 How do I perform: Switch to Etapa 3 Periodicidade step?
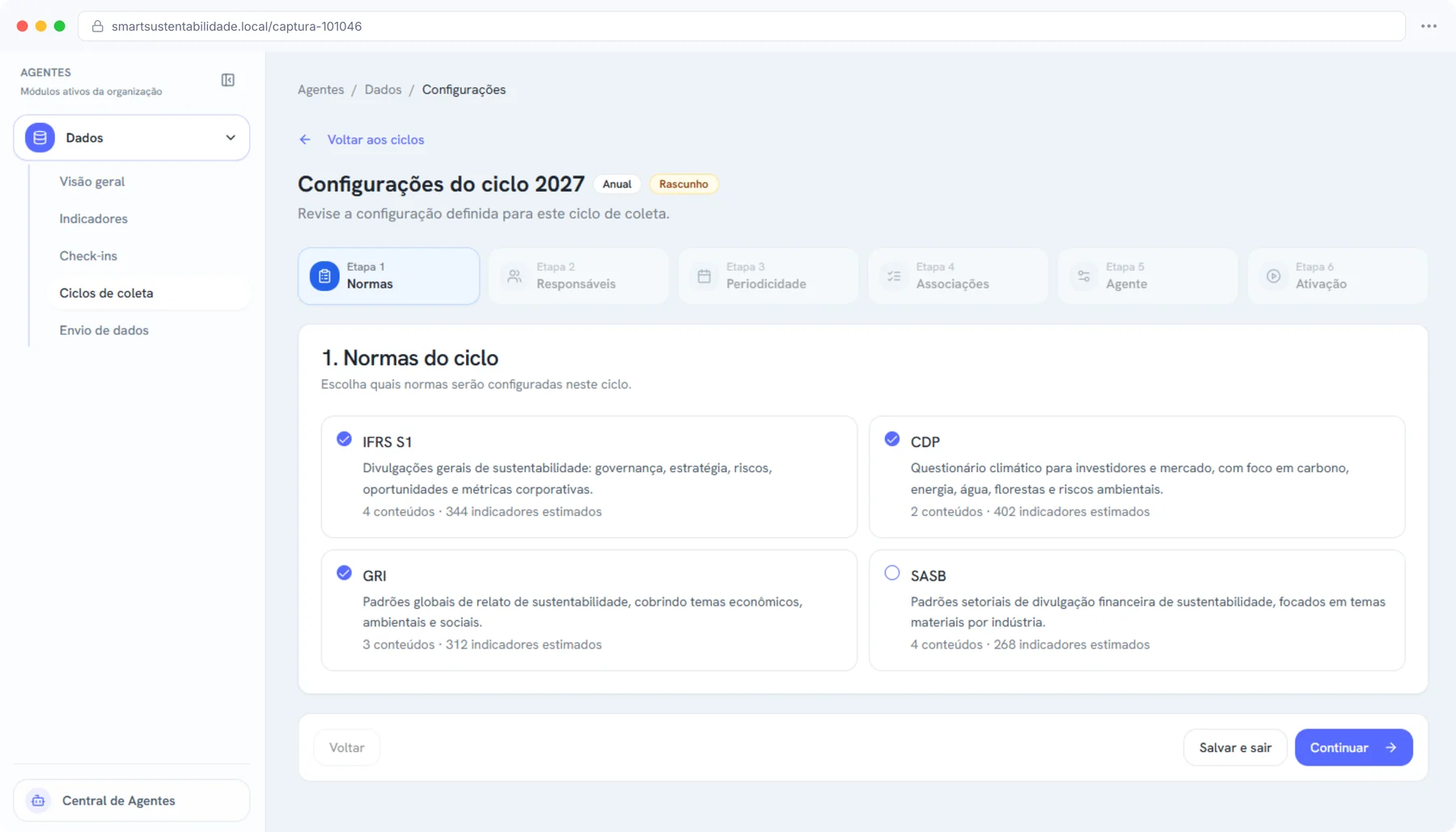768,276
